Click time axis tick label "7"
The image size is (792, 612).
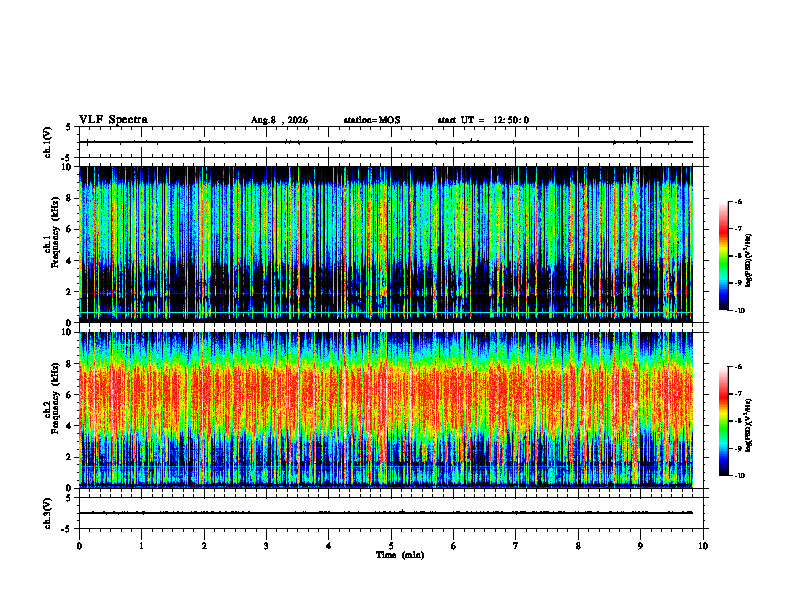pos(516,546)
